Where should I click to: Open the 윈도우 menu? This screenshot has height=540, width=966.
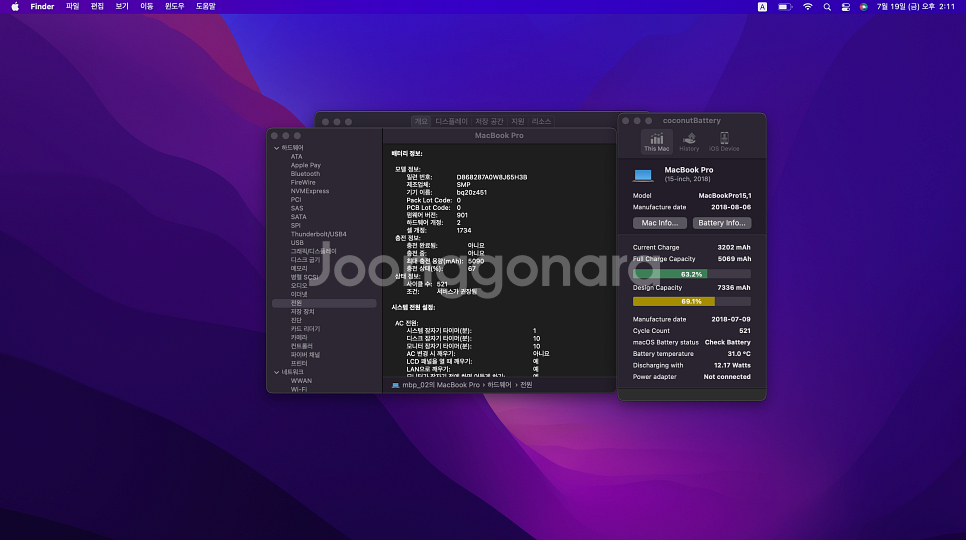coord(174,6)
